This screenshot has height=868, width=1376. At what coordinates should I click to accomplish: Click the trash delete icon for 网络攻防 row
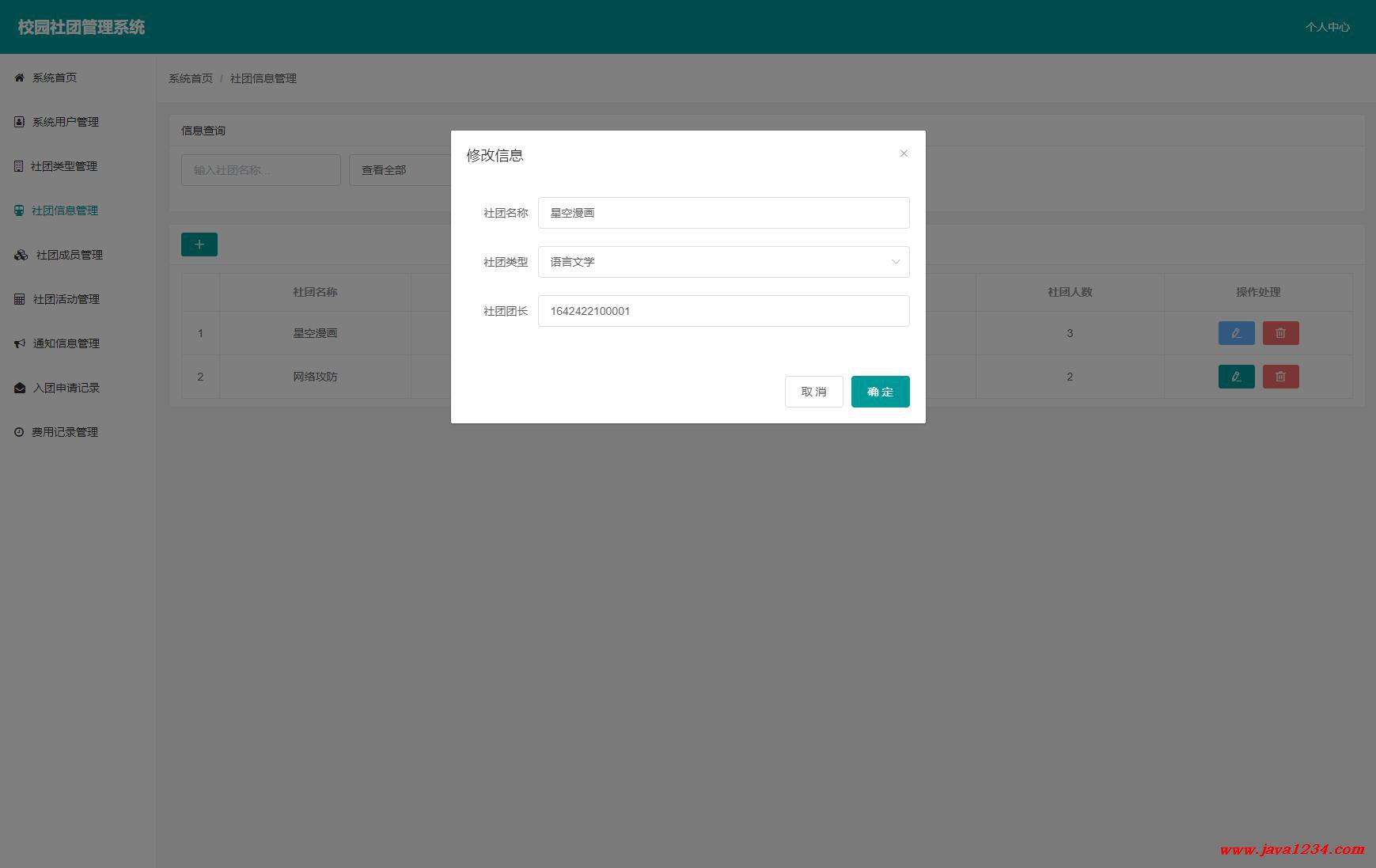pos(1280,377)
